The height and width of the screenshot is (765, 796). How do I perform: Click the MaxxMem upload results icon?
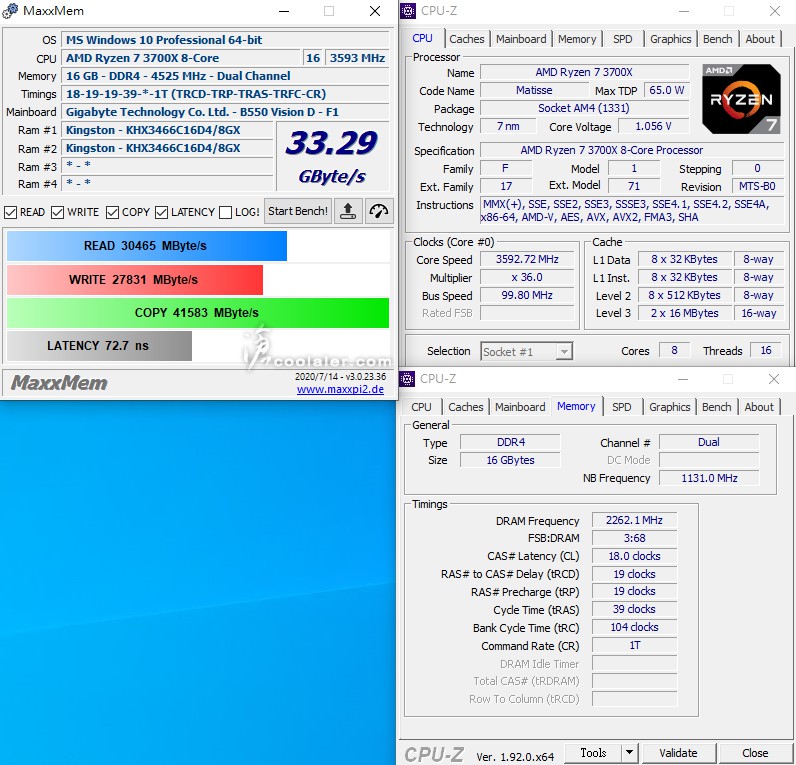pyautogui.click(x=348, y=211)
